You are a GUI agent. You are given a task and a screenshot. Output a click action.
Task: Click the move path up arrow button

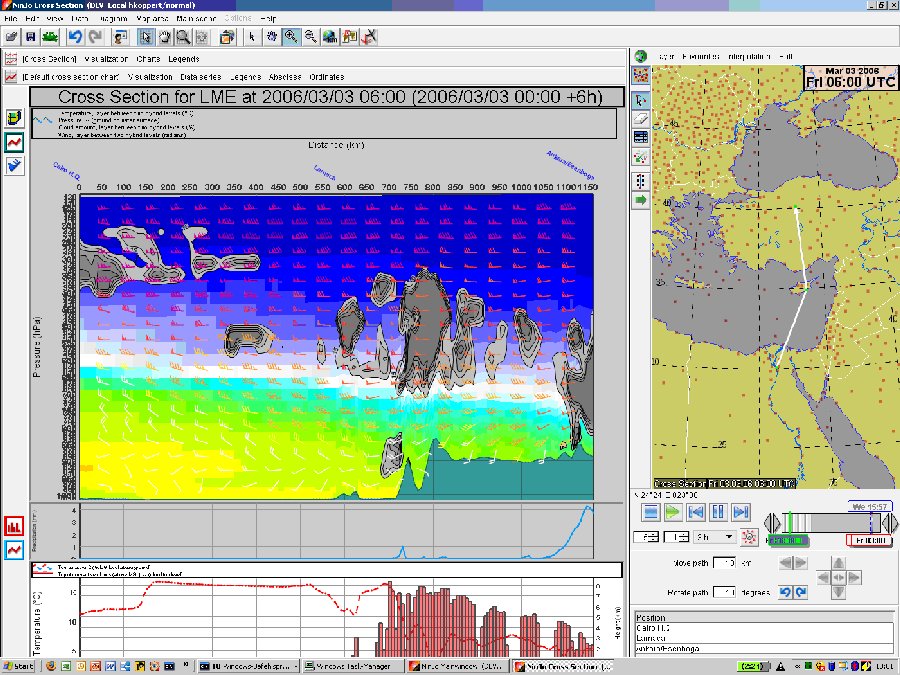point(839,563)
